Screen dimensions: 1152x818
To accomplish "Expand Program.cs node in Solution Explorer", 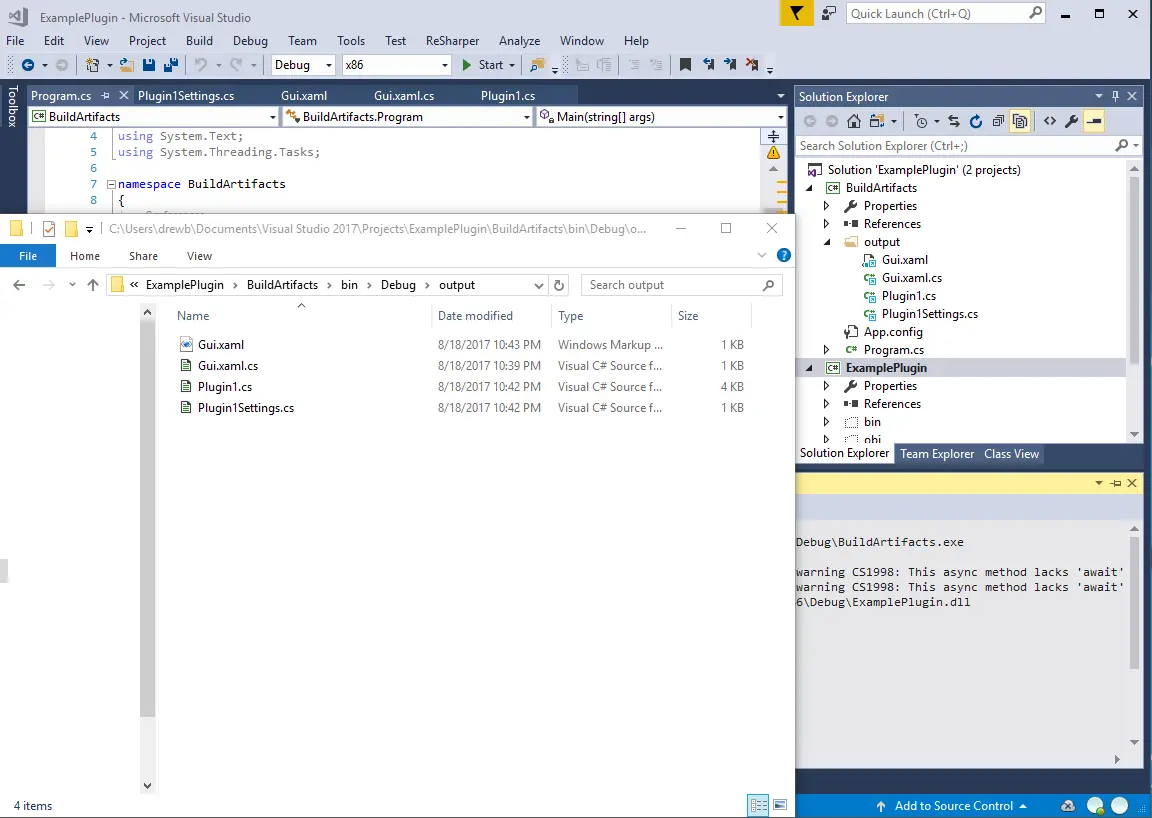I will (x=827, y=350).
